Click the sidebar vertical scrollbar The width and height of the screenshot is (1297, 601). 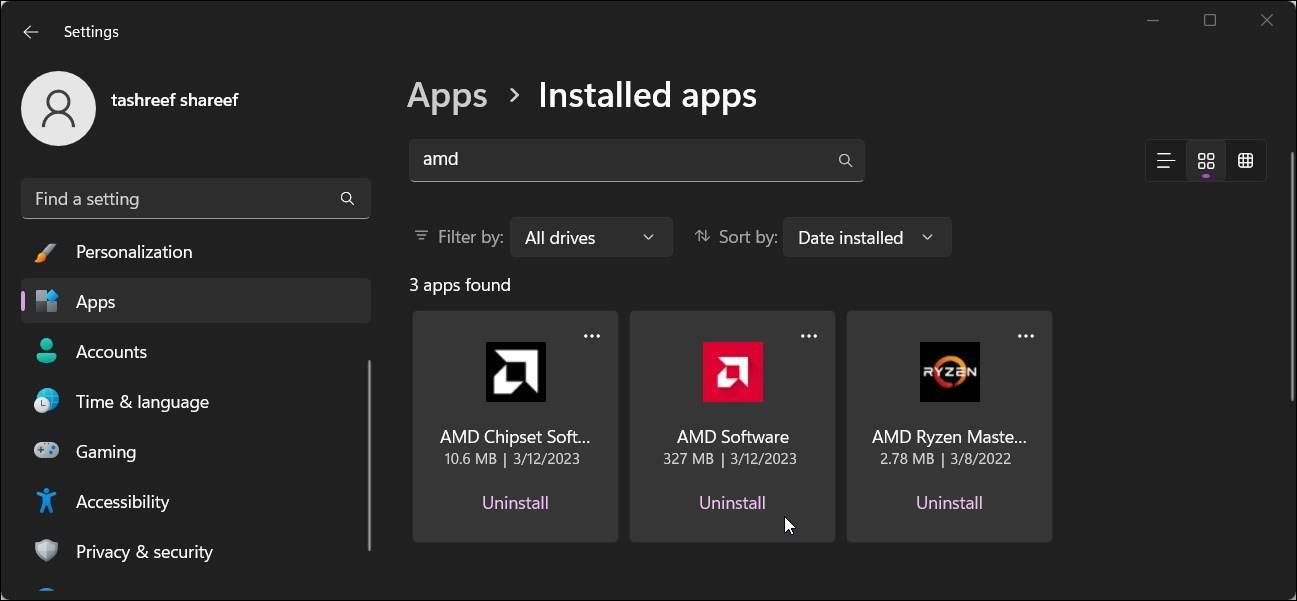coord(369,455)
